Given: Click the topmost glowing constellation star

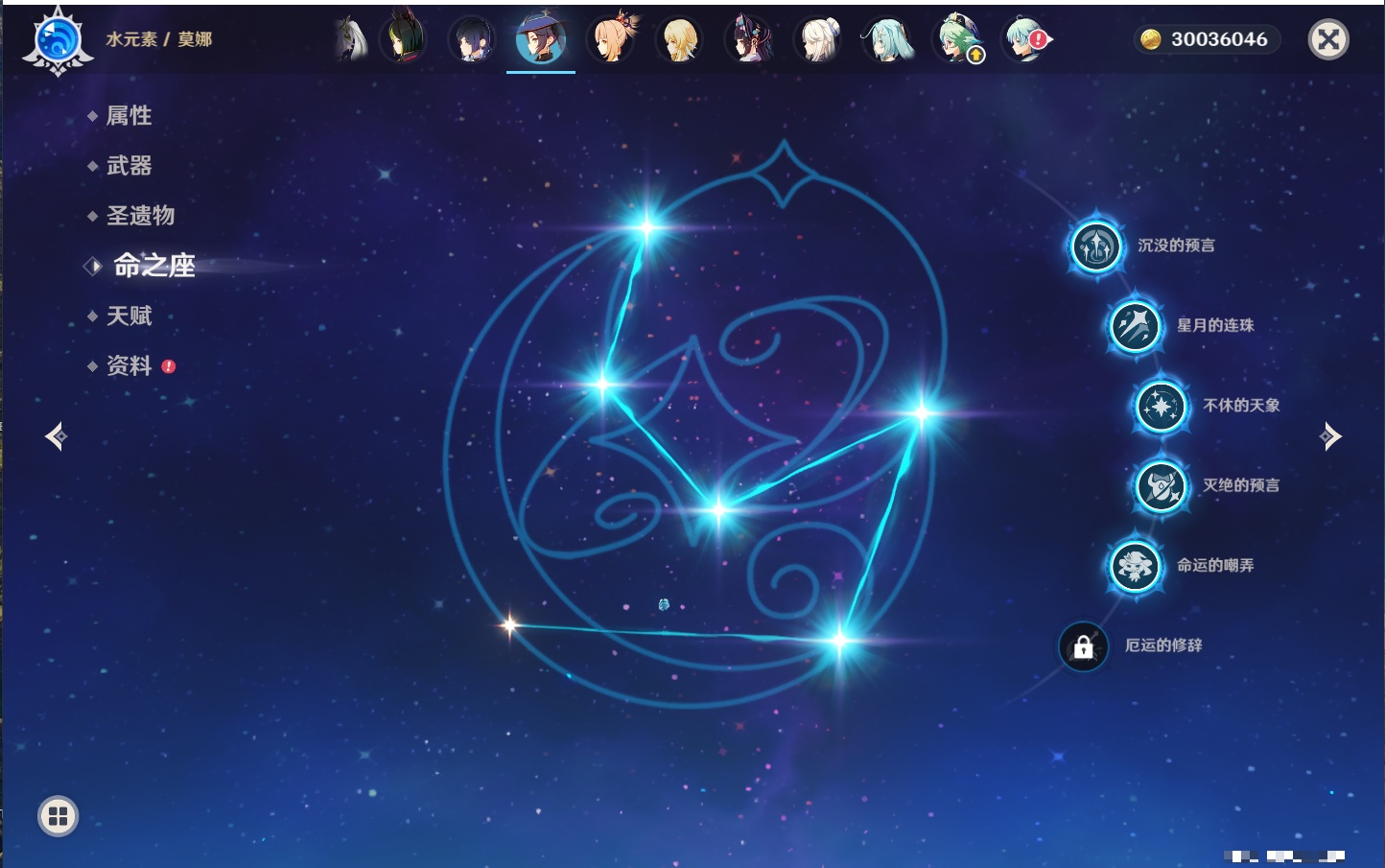Looking at the screenshot, I should click(647, 227).
